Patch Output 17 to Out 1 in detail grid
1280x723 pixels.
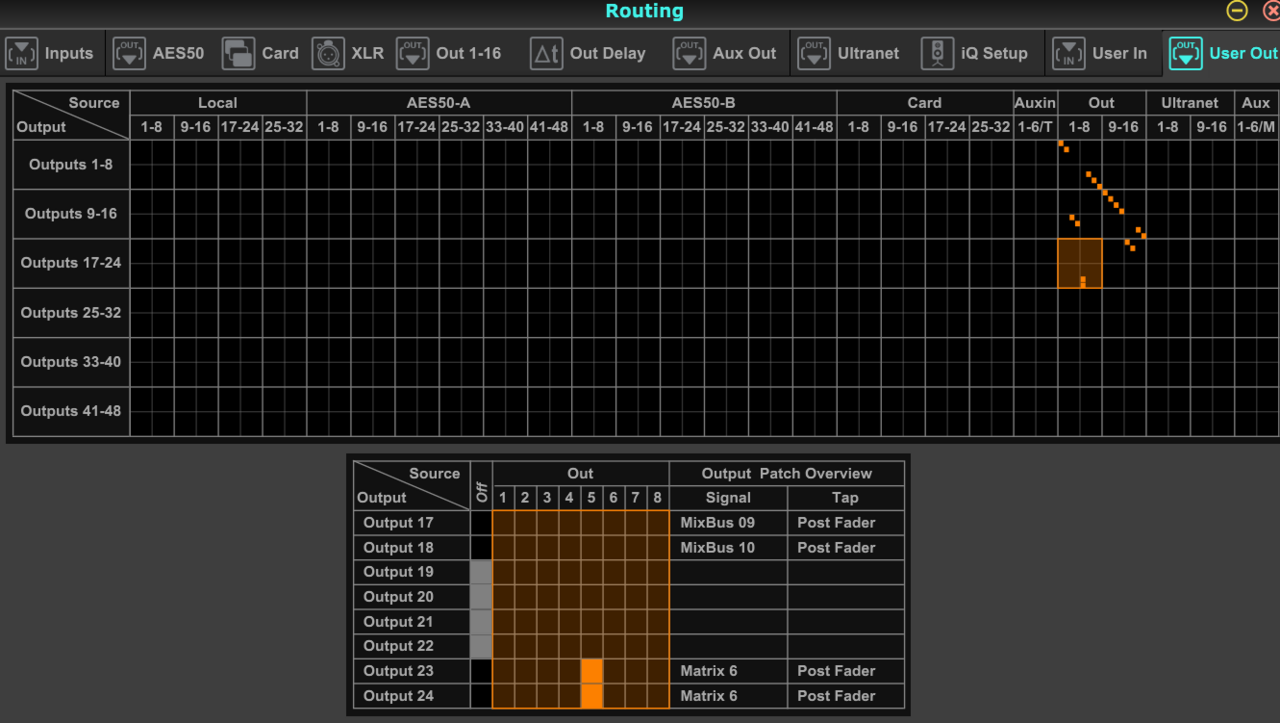pyautogui.click(x=503, y=523)
